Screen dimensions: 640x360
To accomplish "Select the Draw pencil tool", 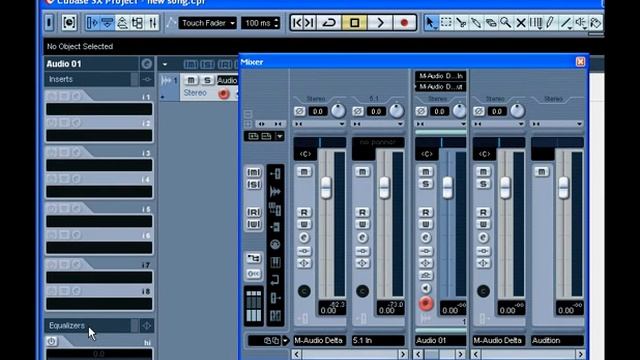I will [550, 23].
